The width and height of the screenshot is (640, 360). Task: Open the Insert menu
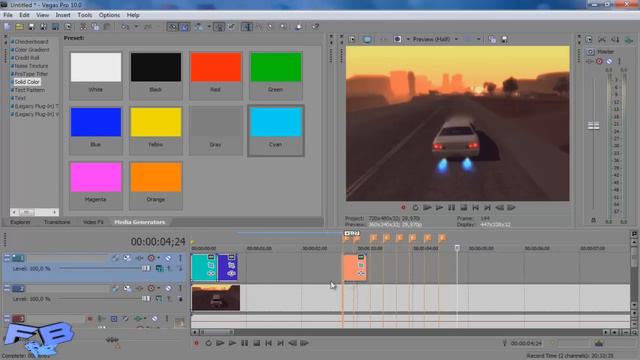pyautogui.click(x=63, y=15)
